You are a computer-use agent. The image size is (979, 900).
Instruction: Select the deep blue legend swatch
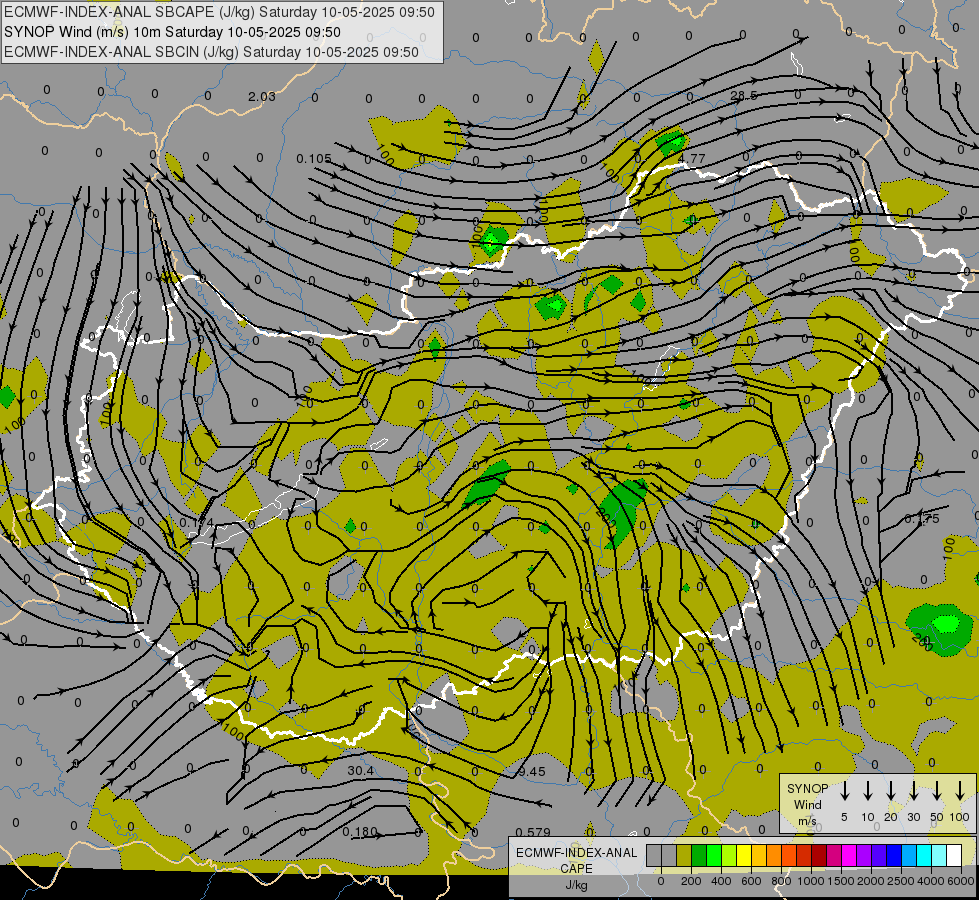click(894, 856)
